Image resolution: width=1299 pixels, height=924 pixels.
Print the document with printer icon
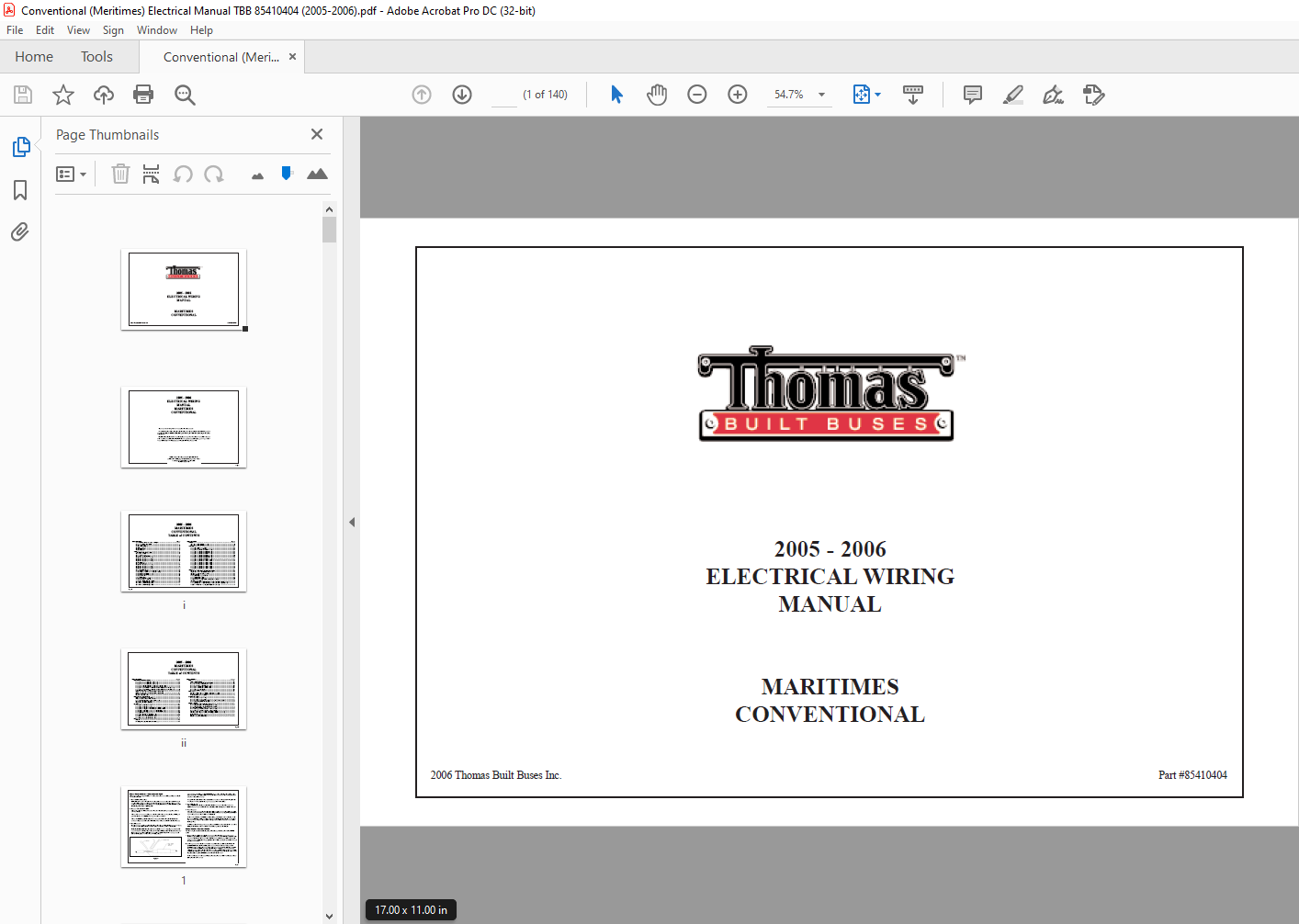(x=143, y=95)
